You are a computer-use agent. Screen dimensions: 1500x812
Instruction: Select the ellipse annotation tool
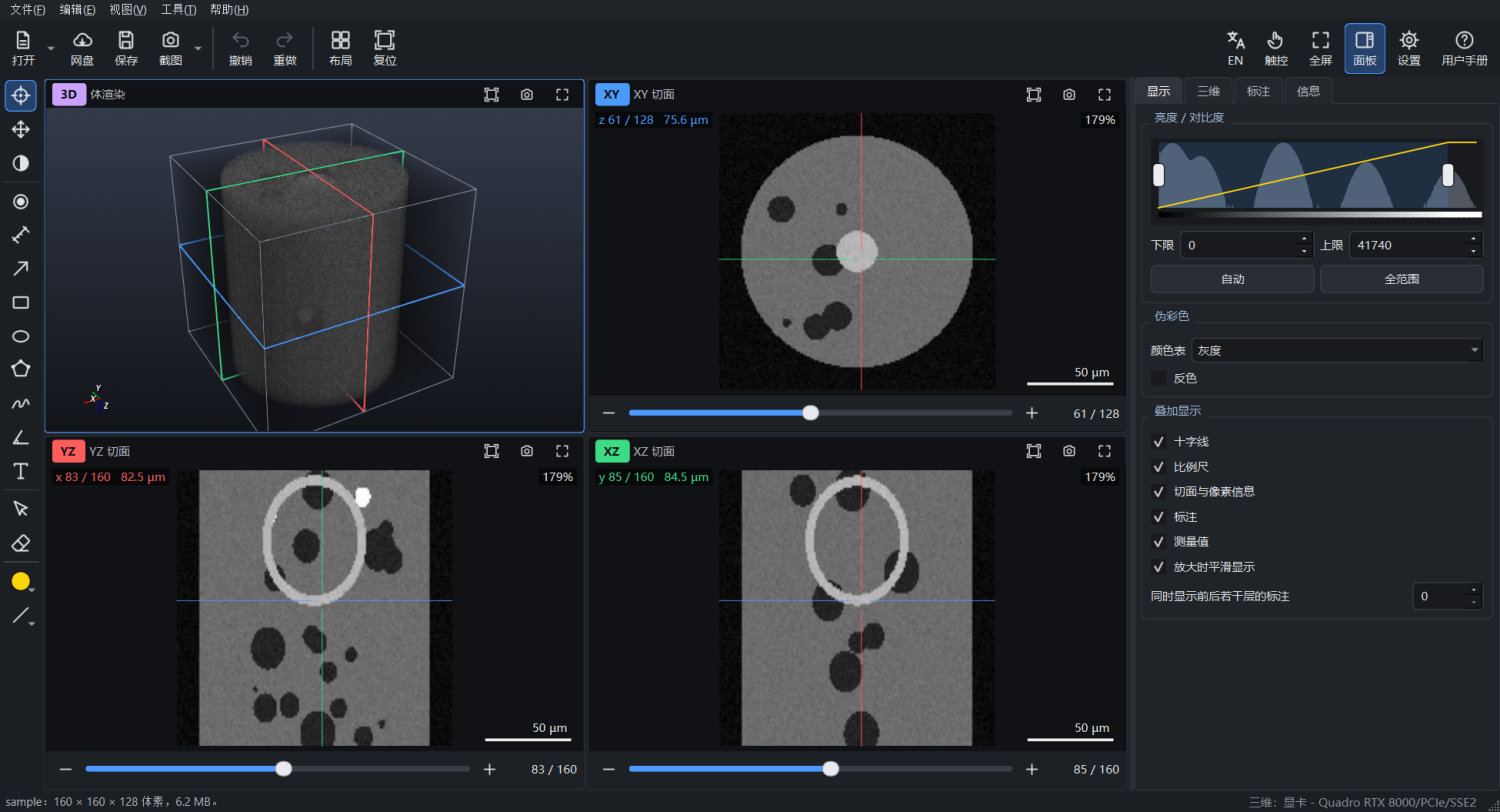(20, 336)
